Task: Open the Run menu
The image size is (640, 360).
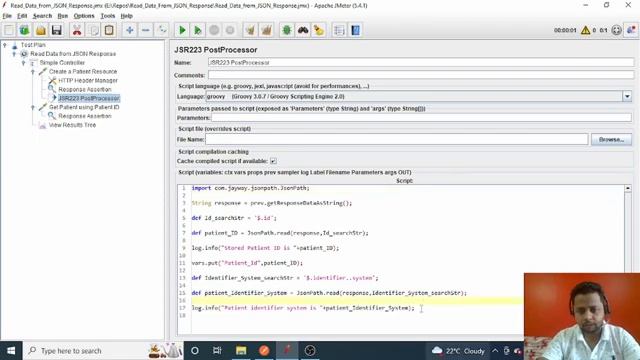Action: [x=62, y=16]
